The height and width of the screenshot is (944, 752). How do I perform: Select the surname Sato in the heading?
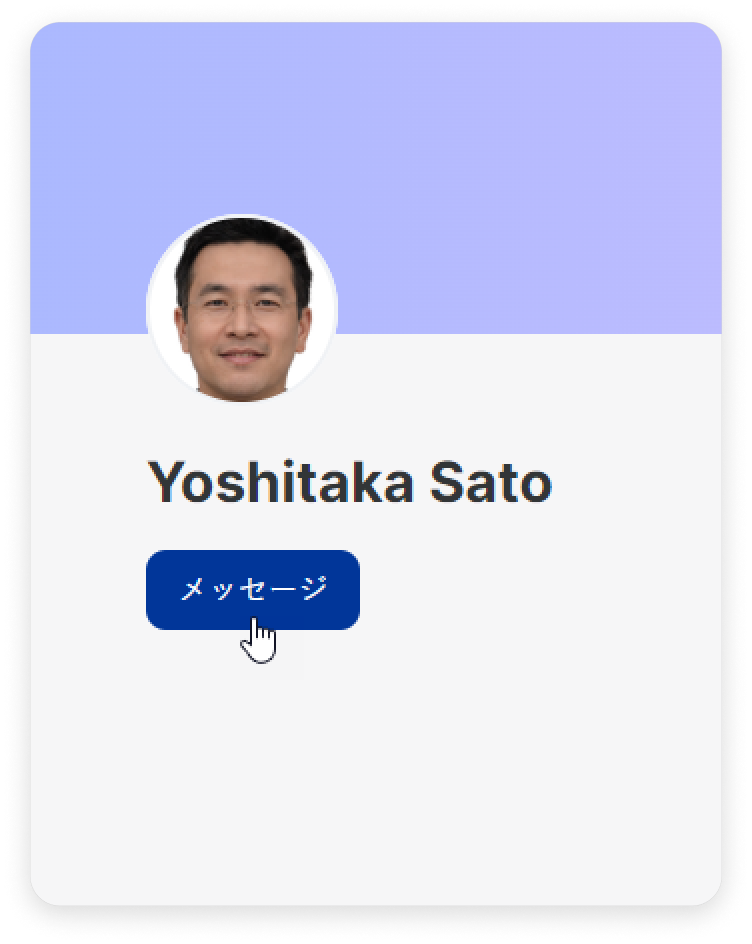[491, 482]
